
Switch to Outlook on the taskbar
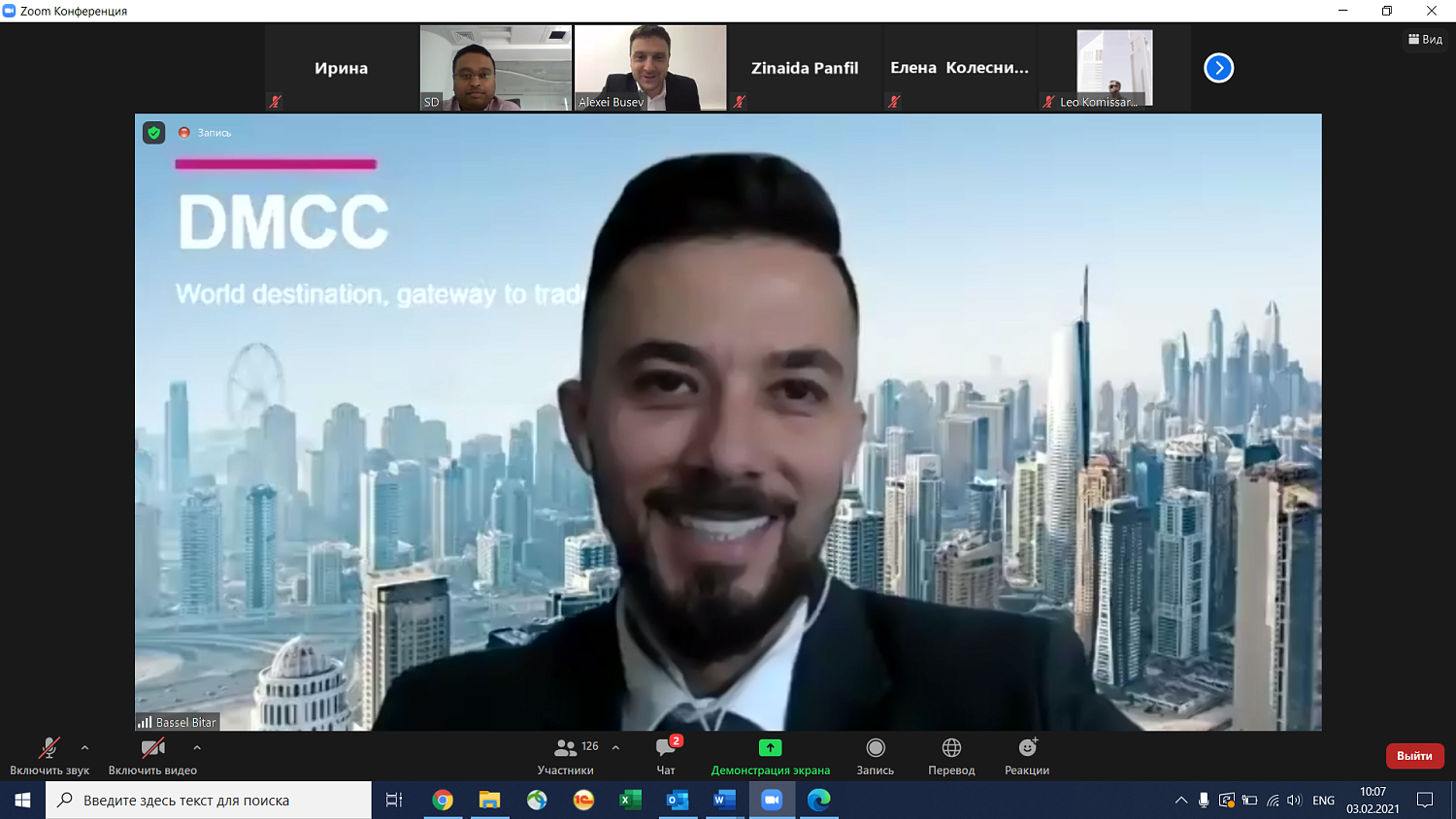click(678, 800)
